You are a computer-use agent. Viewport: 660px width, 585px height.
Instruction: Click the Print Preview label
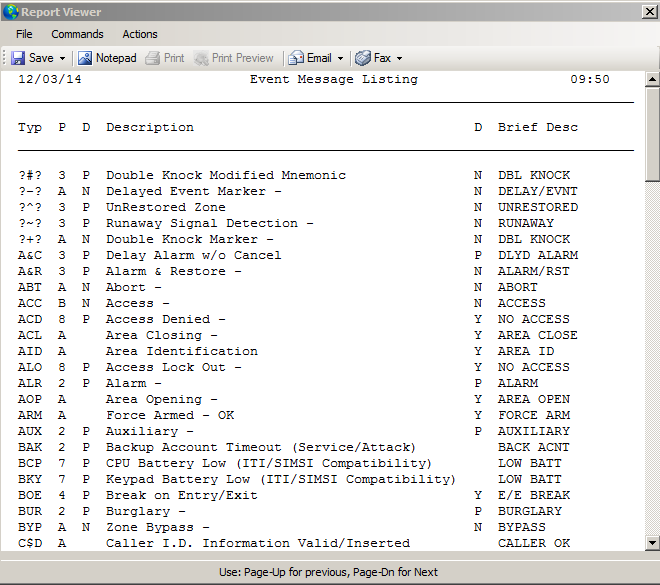pyautogui.click(x=242, y=58)
